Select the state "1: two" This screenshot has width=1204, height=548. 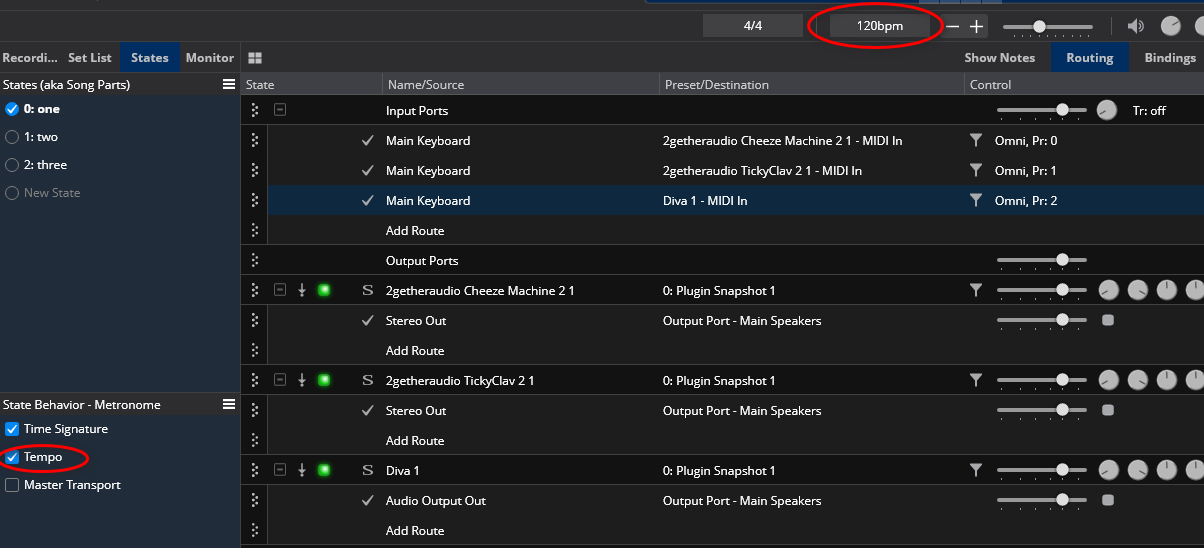tap(12, 137)
